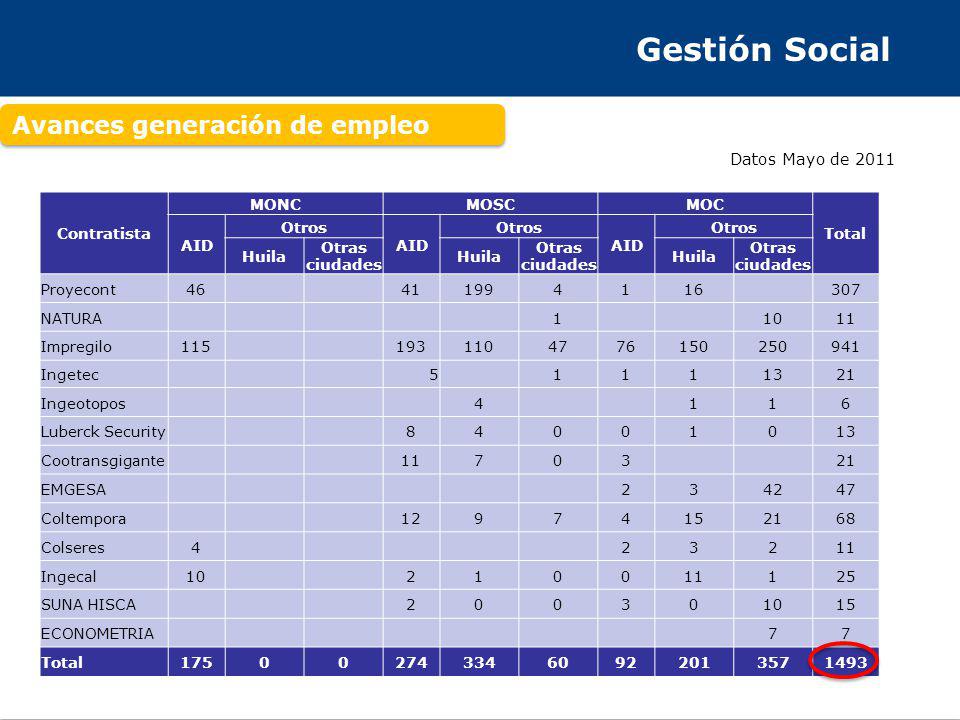The width and height of the screenshot is (960, 720).
Task: Click the value "16" in Proyecont row
Action: [694, 290]
